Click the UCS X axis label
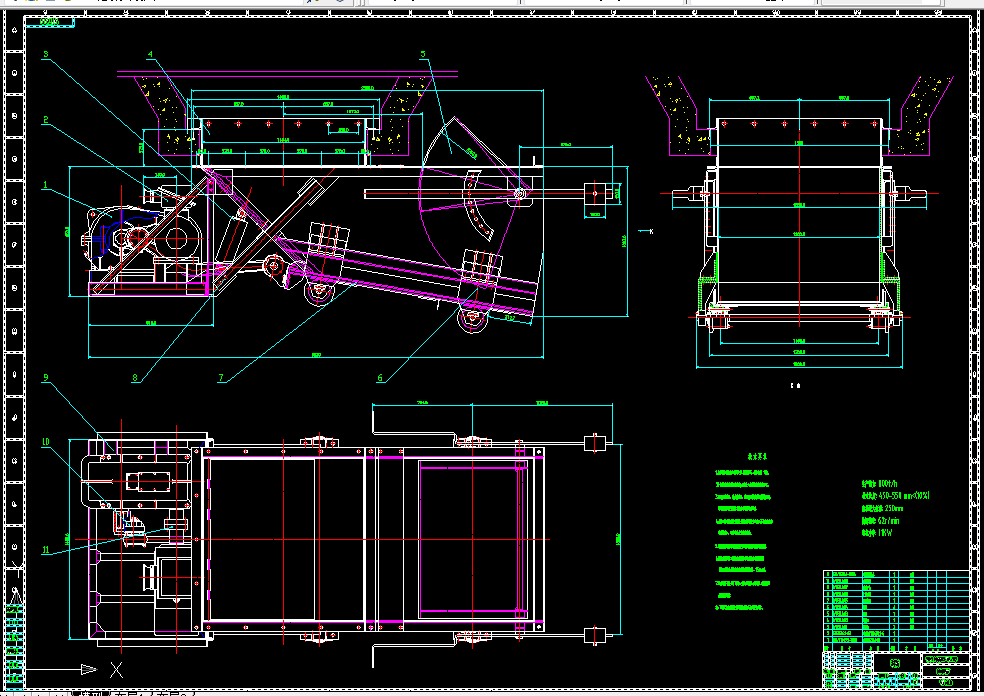This screenshot has height=696, width=984. pyautogui.click(x=117, y=670)
